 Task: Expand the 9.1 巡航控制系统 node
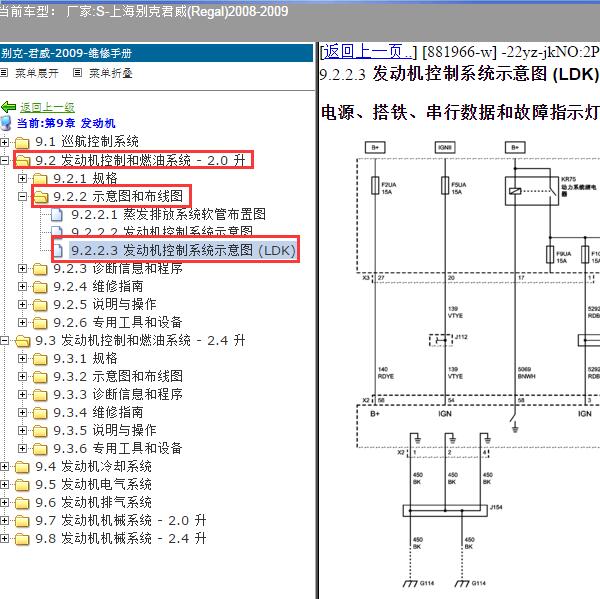[4, 142]
